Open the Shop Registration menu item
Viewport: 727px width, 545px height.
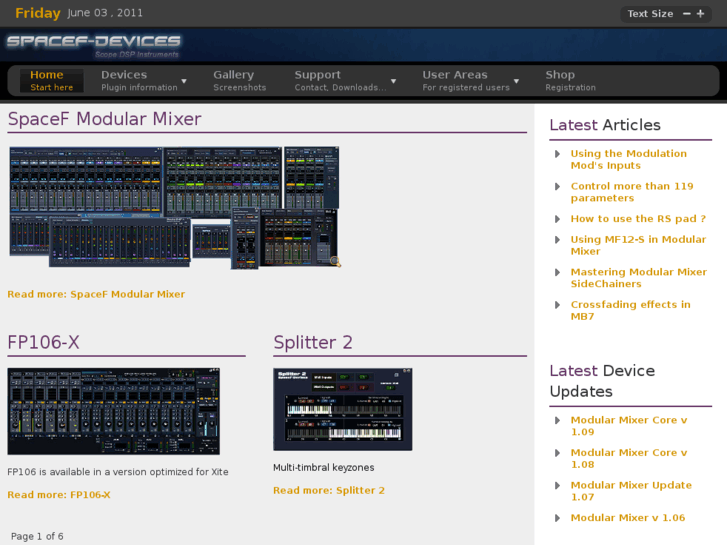pyautogui.click(x=570, y=81)
